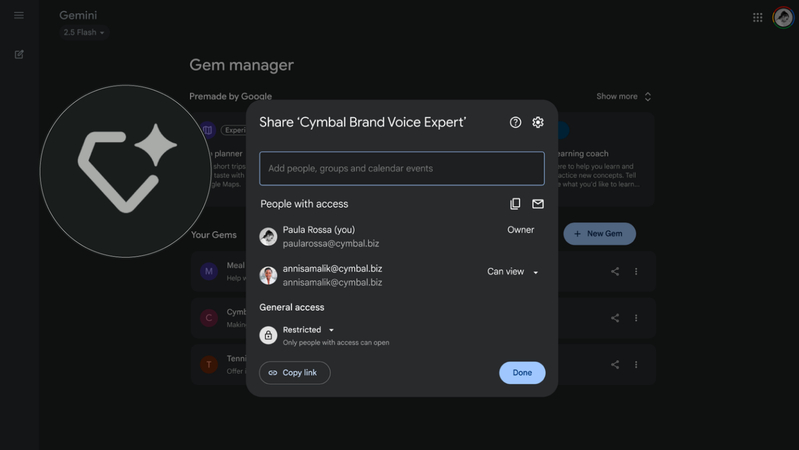Screen dimensions: 799x450
Task: Click paularossa@cymbal.biz email text
Action: pos(331,244)
